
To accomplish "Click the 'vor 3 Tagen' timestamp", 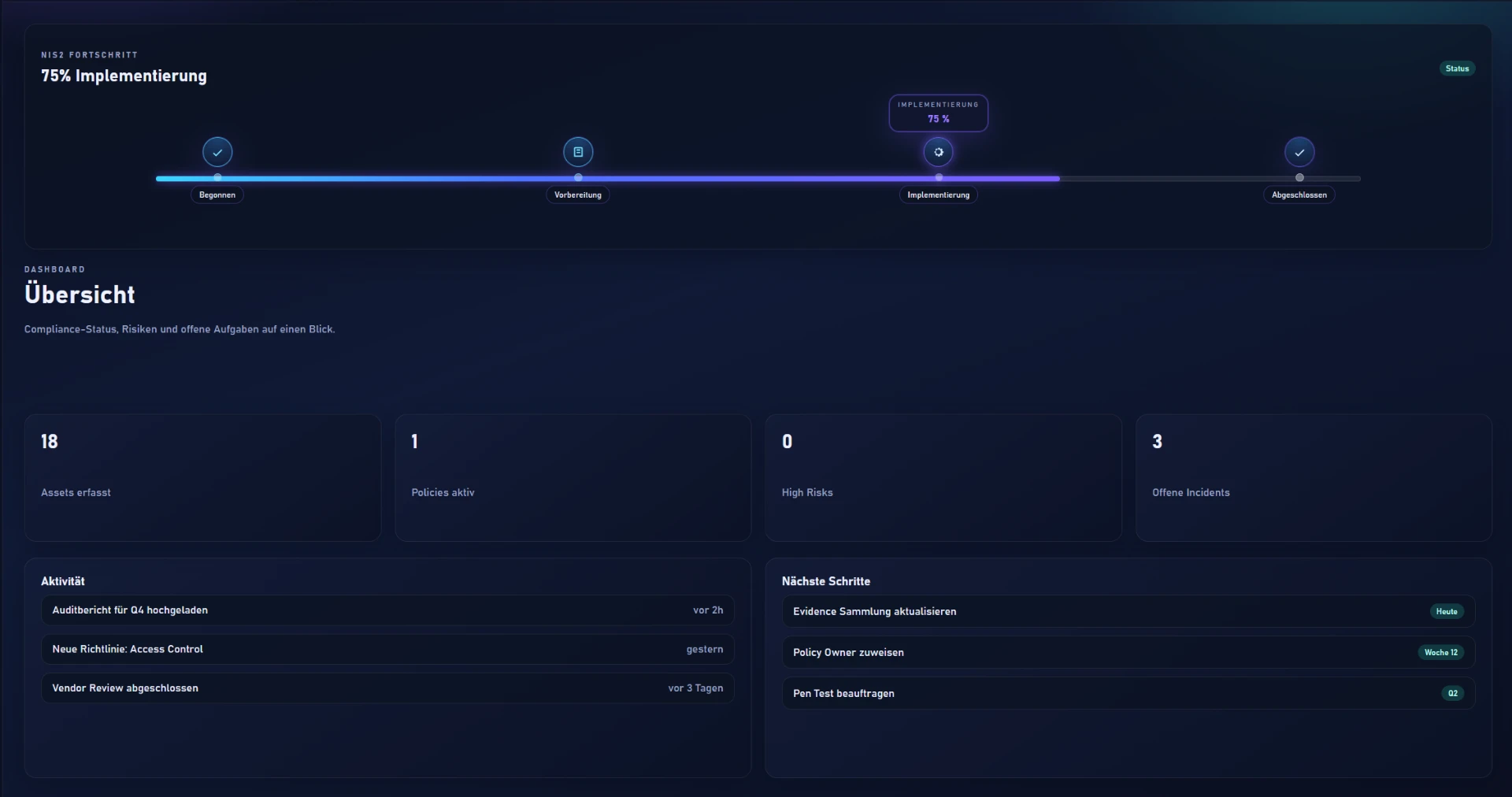I will click(x=695, y=688).
